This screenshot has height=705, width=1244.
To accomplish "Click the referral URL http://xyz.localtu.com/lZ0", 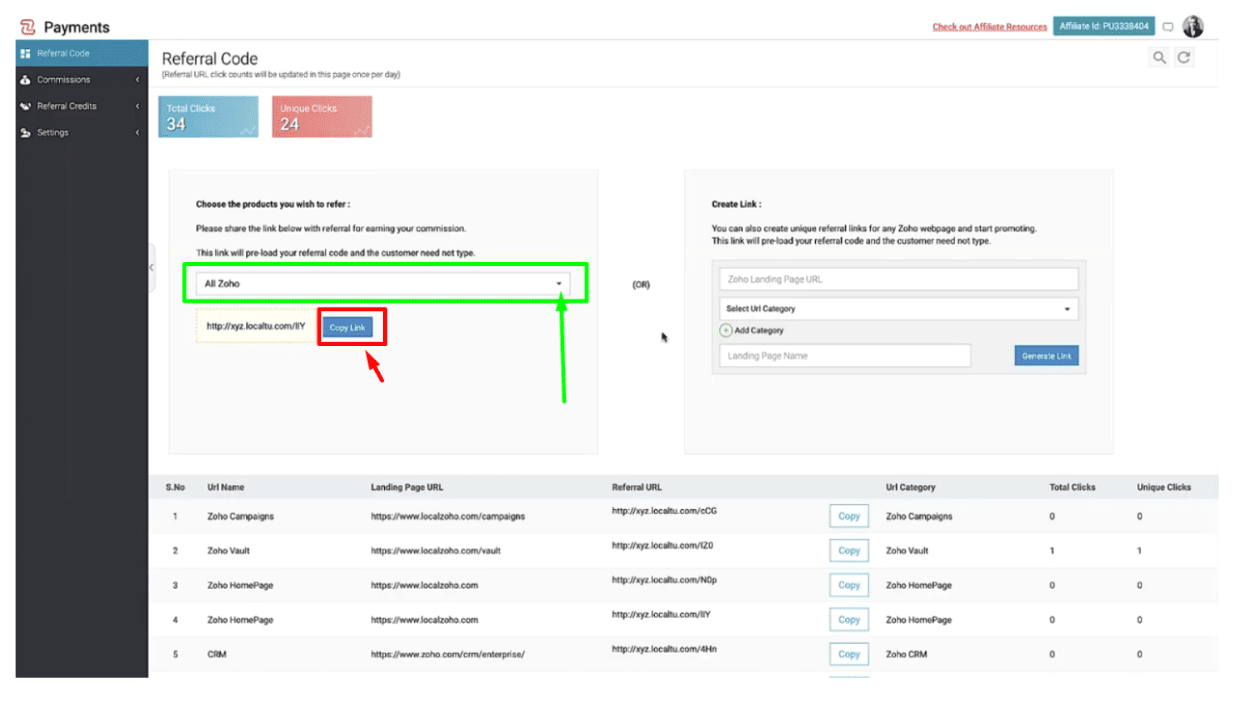I will (663, 545).
